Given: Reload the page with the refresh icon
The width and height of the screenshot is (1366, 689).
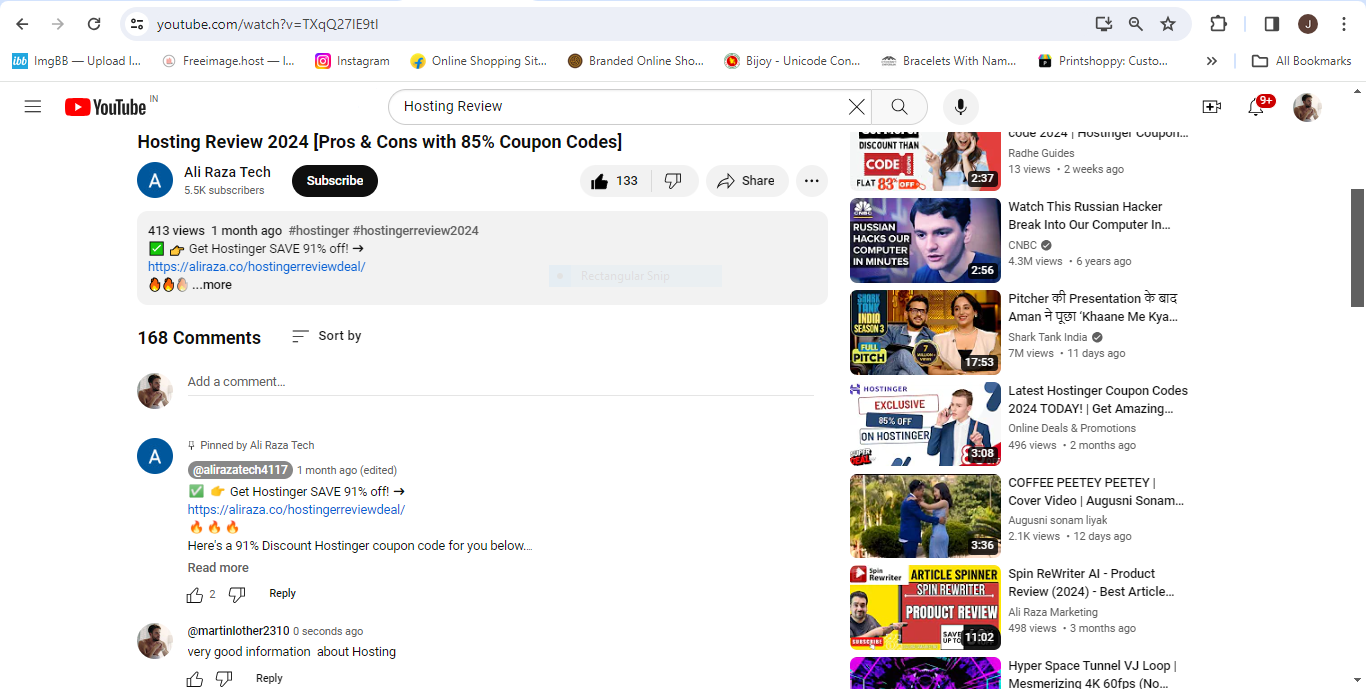Looking at the screenshot, I should pyautogui.click(x=94, y=24).
